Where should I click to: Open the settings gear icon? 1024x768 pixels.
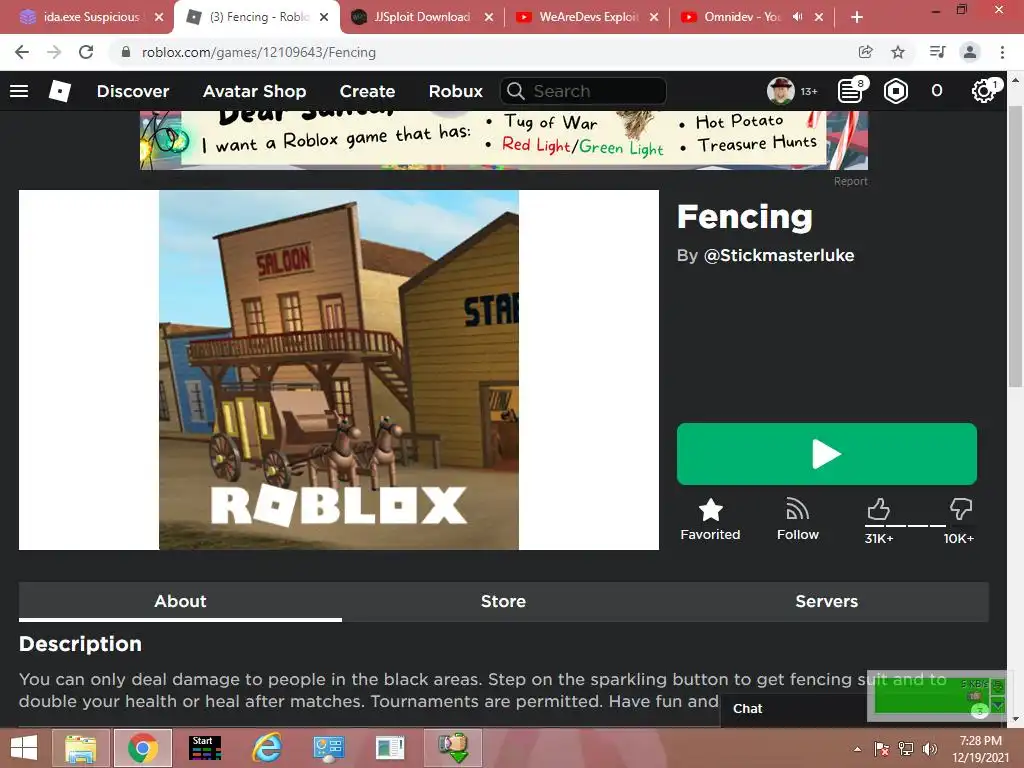pyautogui.click(x=984, y=91)
